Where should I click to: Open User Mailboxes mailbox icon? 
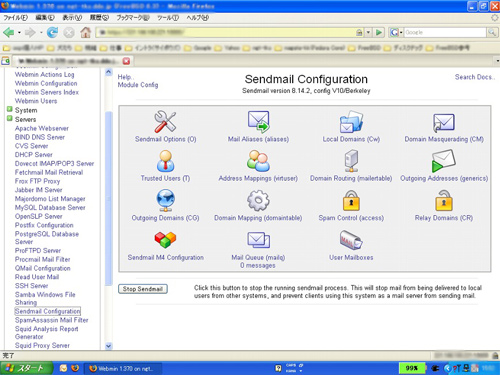tap(351, 240)
